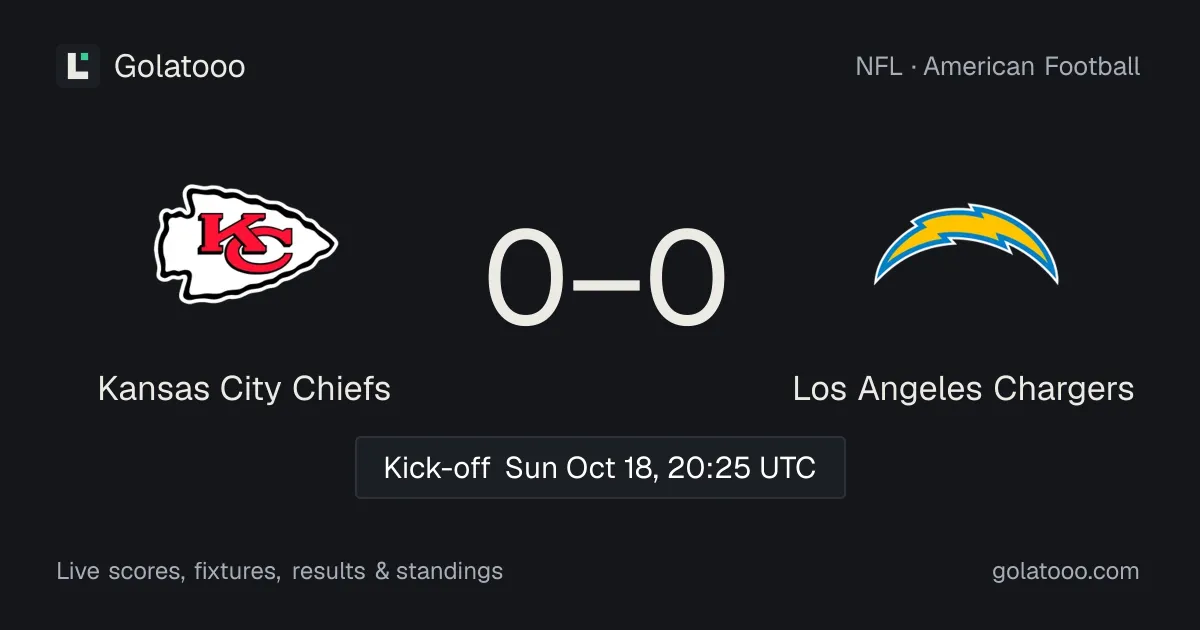This screenshot has height=630, width=1200.
Task: Click the 0–0 score display
Action: coord(606,280)
